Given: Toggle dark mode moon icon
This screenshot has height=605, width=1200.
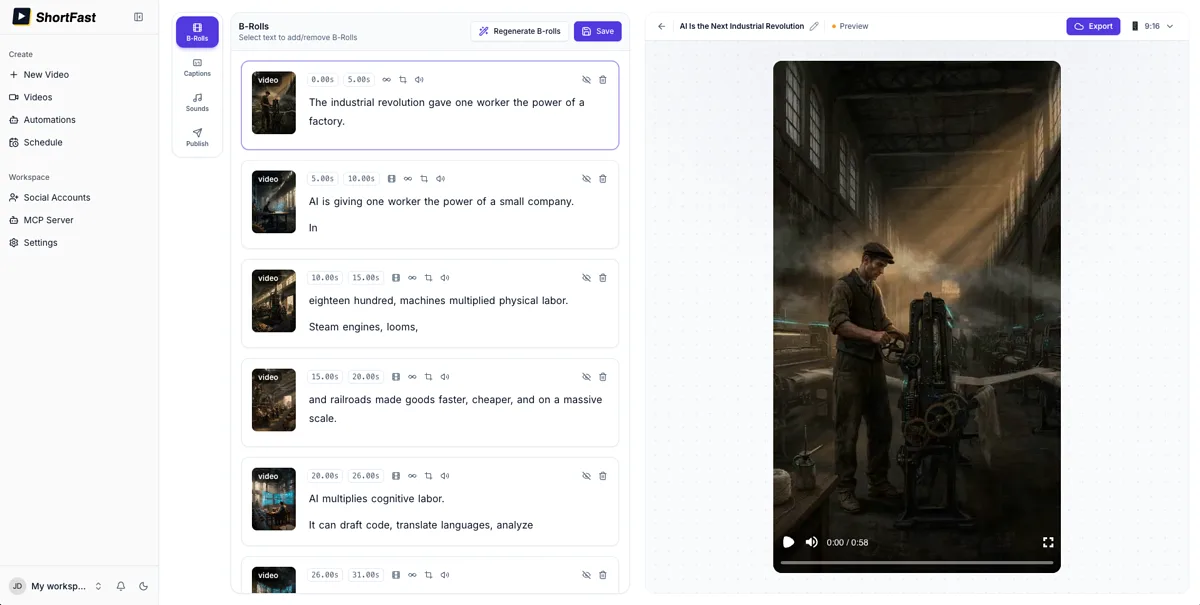Looking at the screenshot, I should 143,586.
